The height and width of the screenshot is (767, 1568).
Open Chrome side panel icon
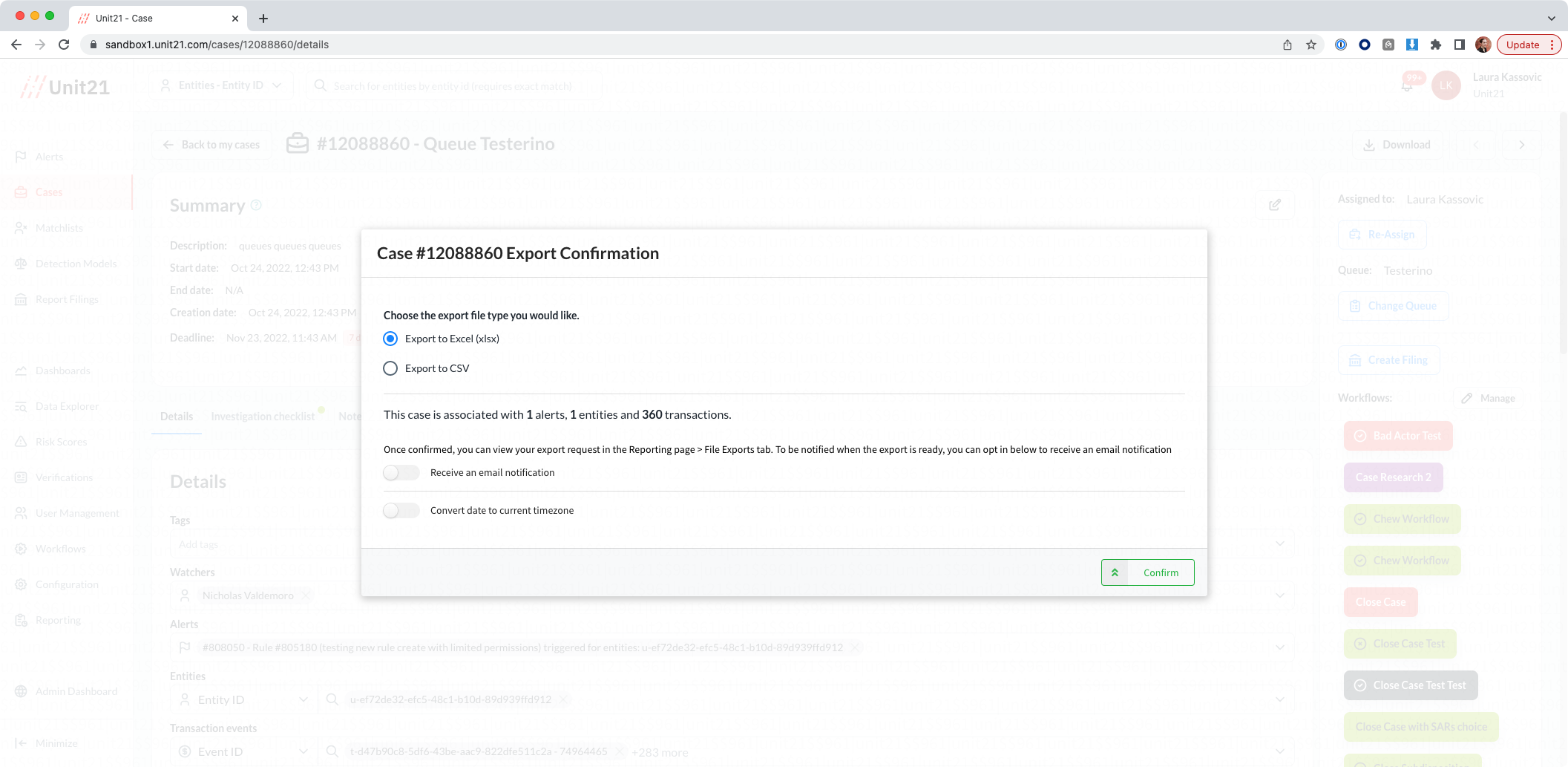pyautogui.click(x=1460, y=45)
